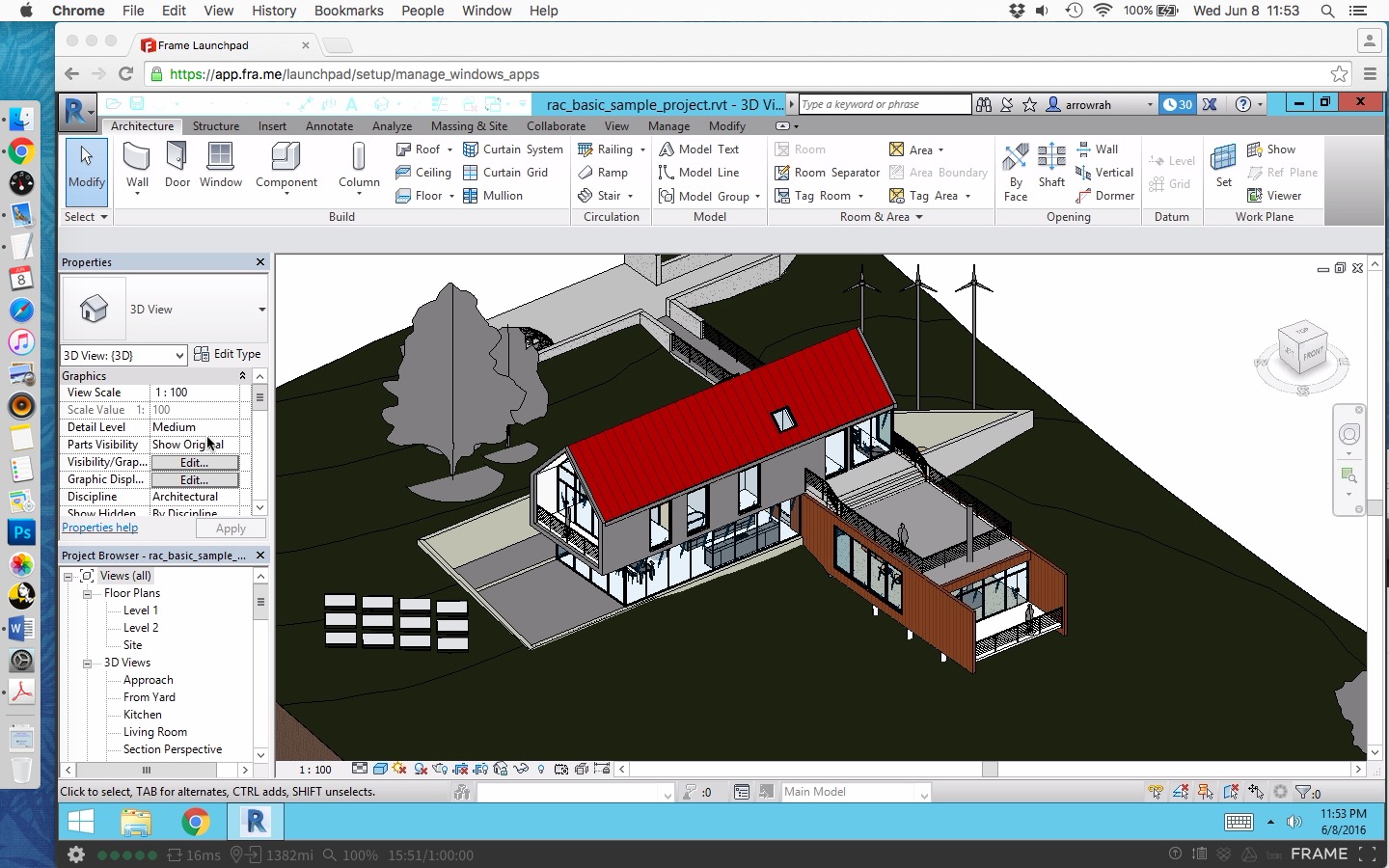Image resolution: width=1389 pixels, height=868 pixels.
Task: Click the Shaft opening tool
Action: point(1051,166)
